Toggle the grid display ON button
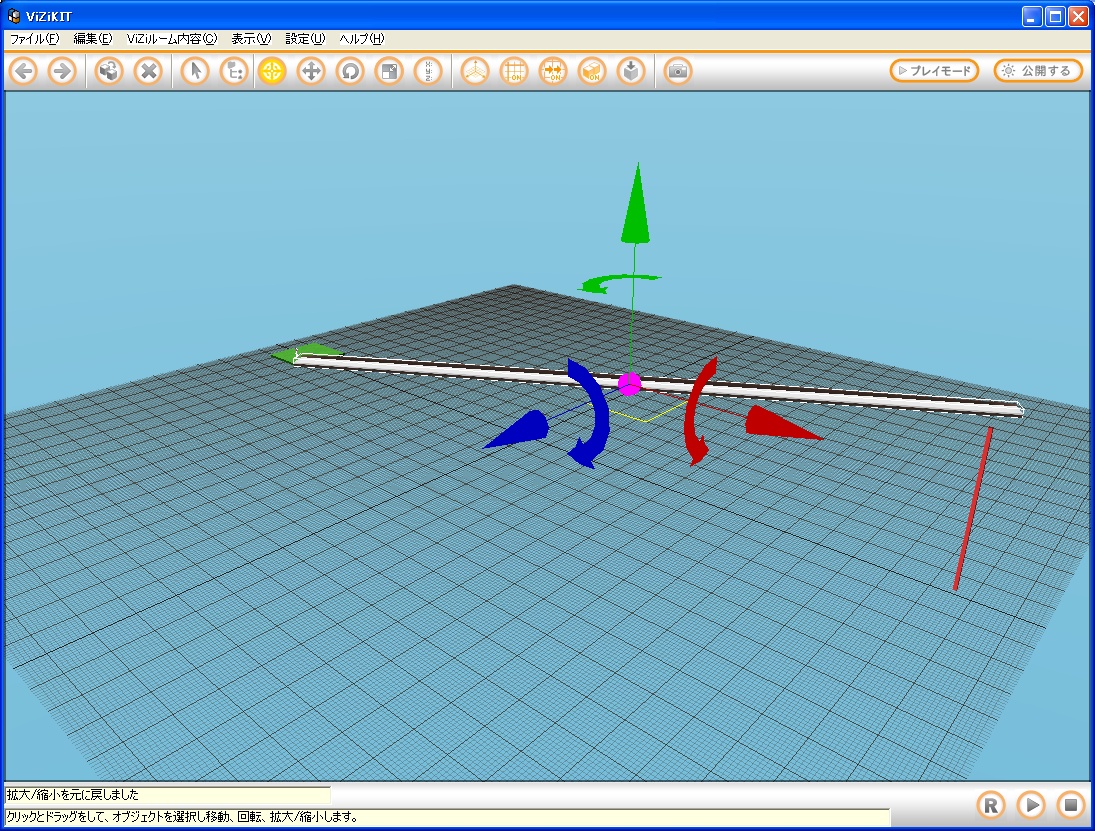 pos(514,71)
